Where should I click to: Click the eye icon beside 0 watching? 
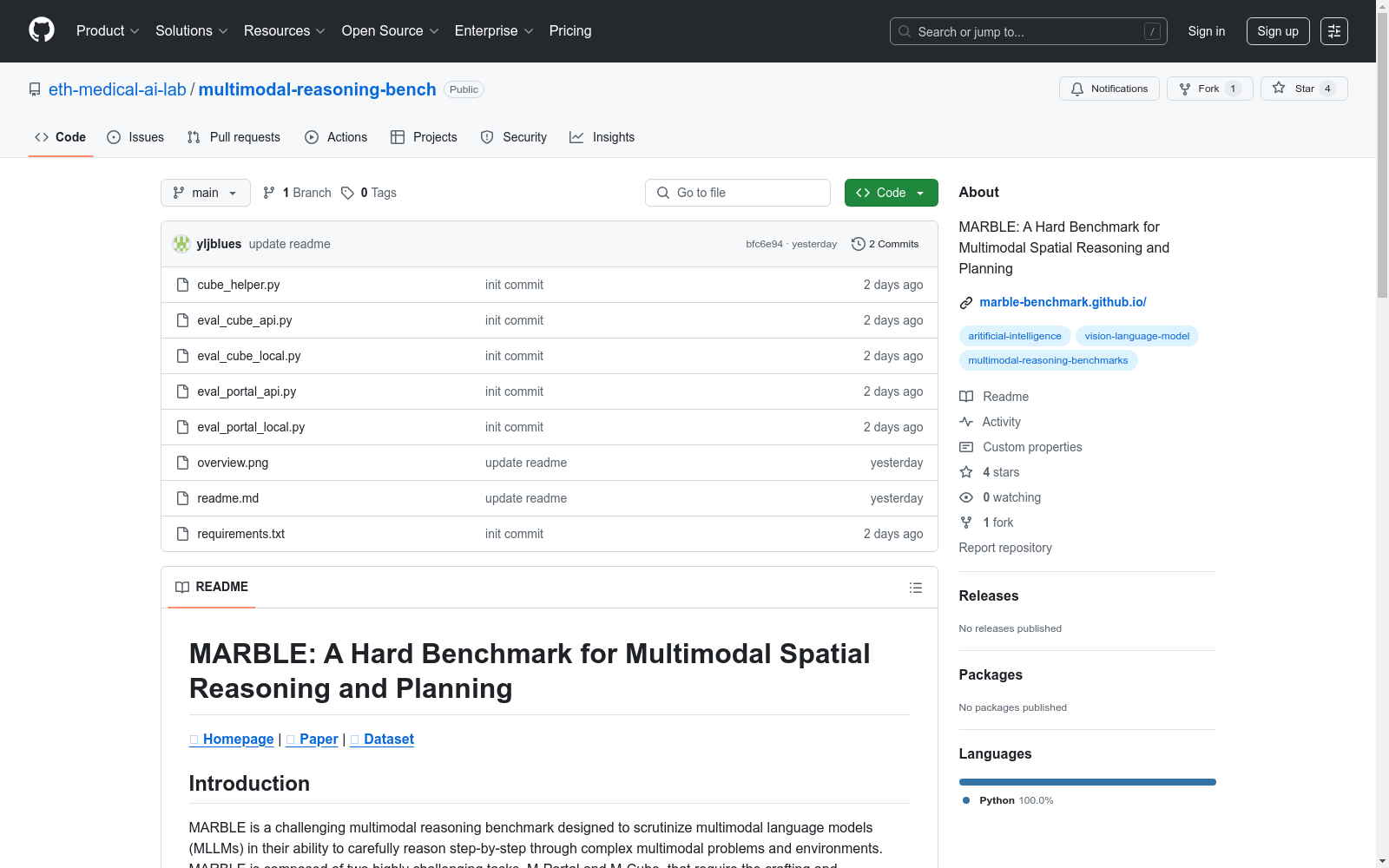pos(966,497)
